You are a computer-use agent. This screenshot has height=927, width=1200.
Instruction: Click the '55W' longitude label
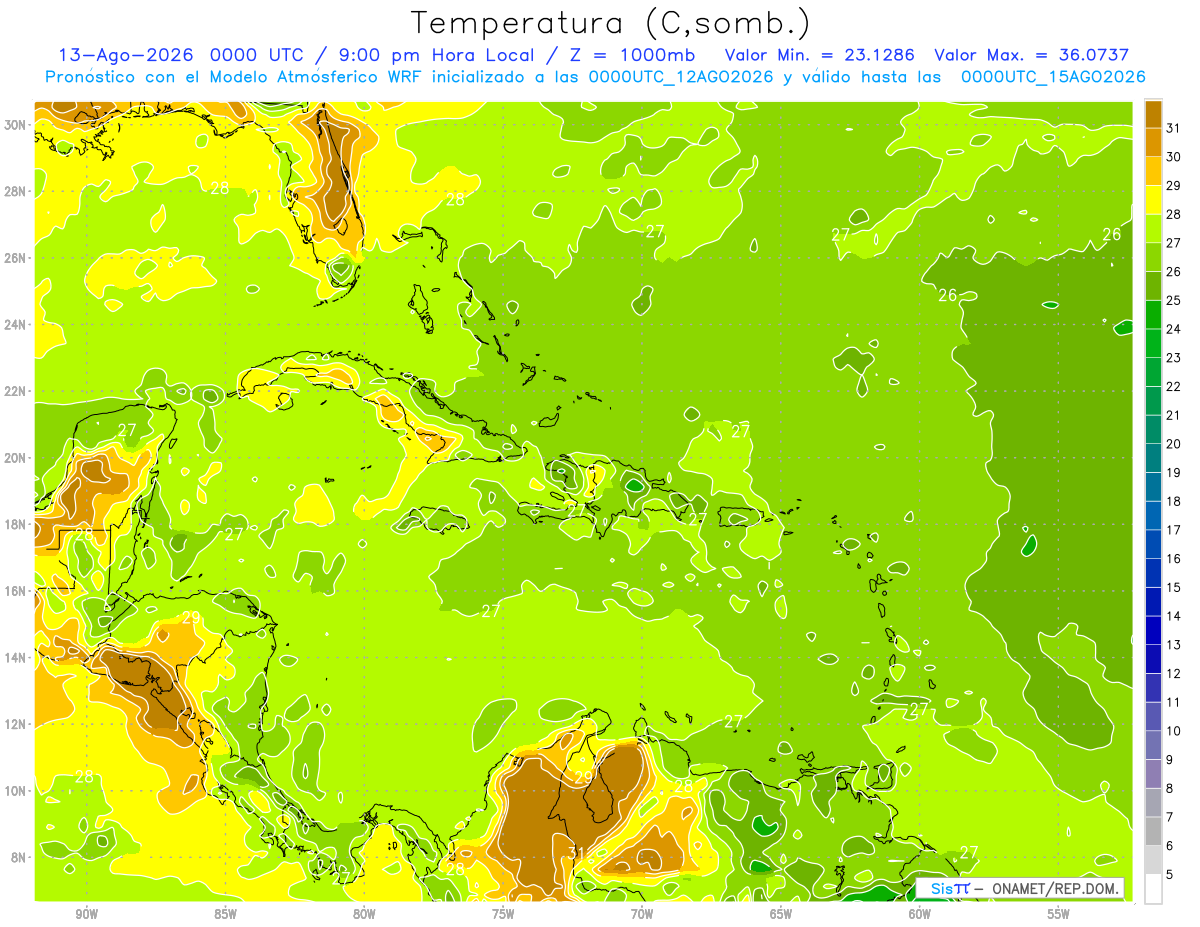(1059, 914)
